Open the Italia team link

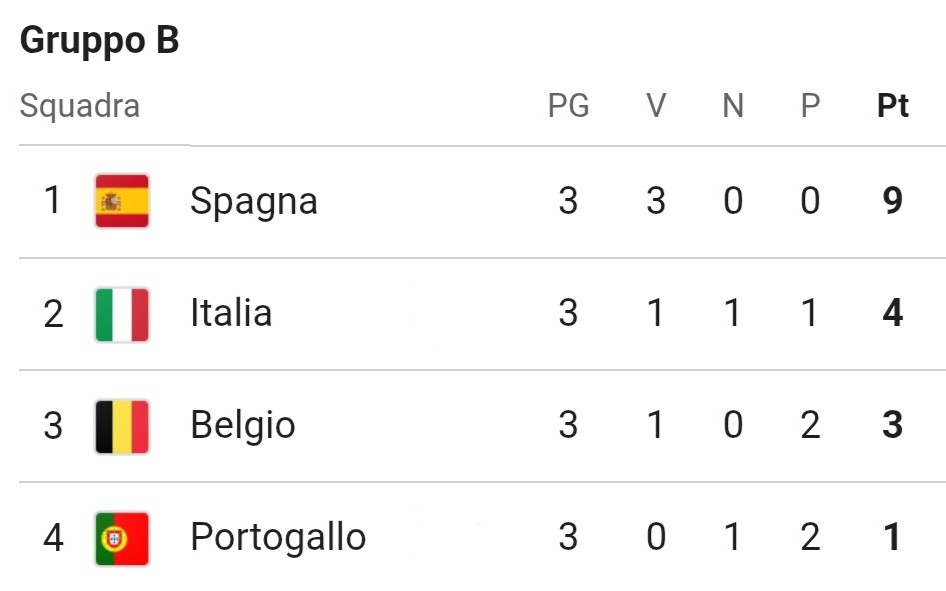pyautogui.click(x=231, y=313)
